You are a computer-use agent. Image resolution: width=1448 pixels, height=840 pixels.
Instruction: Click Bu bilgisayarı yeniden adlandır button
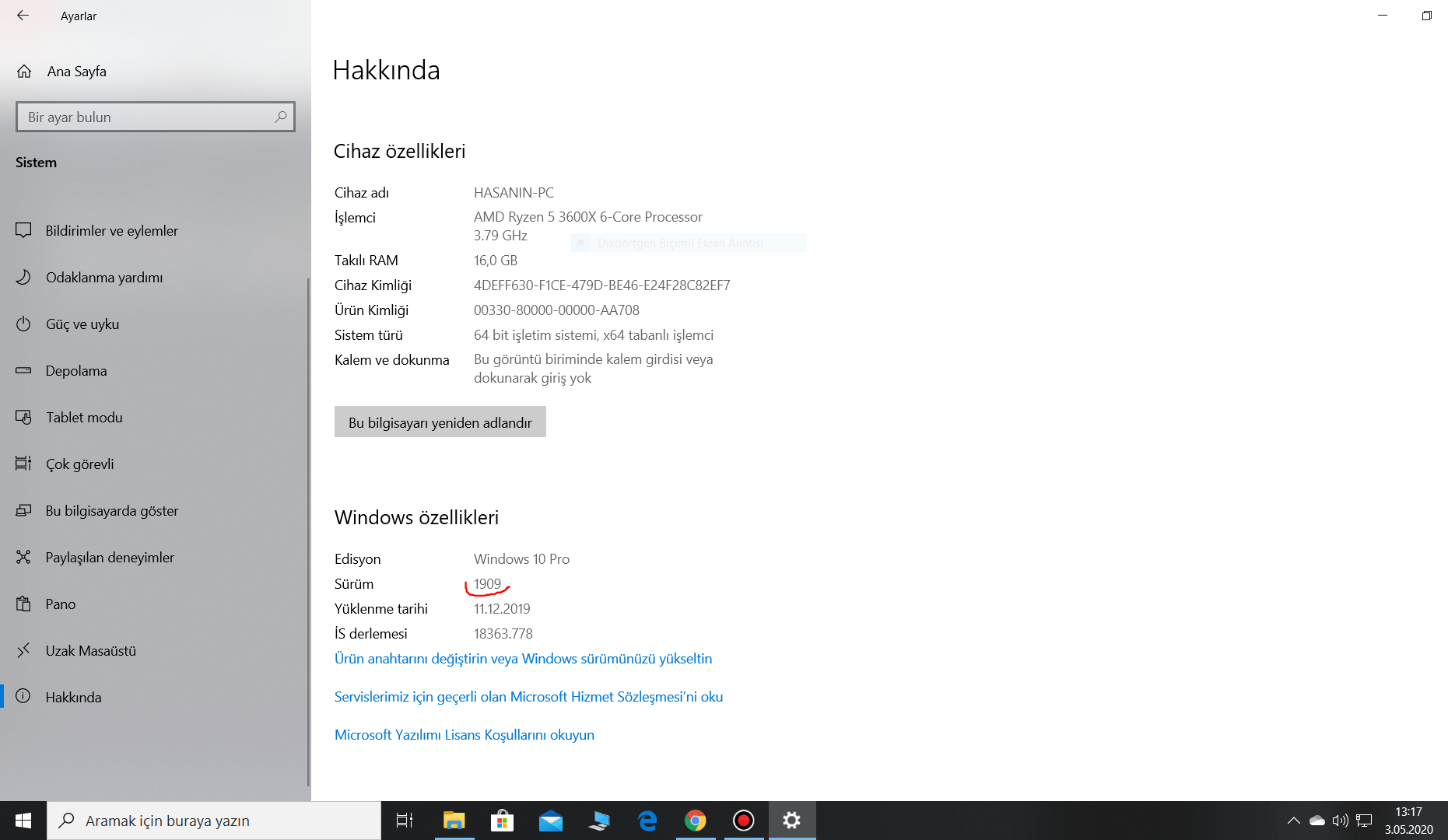click(x=440, y=422)
